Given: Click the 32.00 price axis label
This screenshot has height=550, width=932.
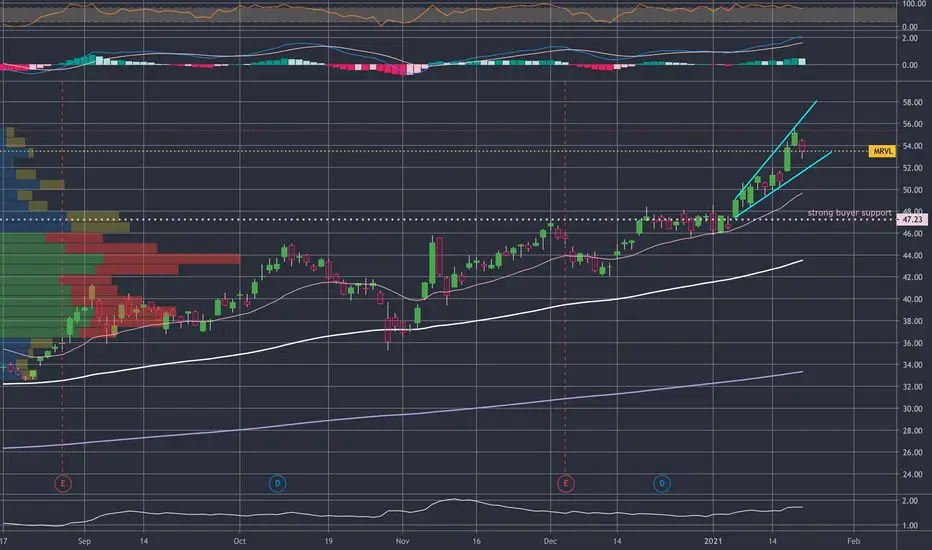Looking at the screenshot, I should (x=912, y=386).
